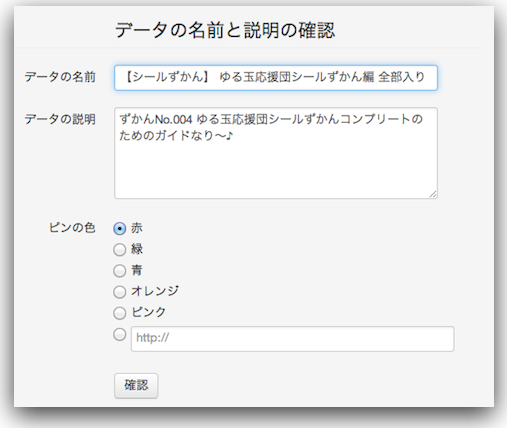Viewport: 507px width, 428px height.
Task: Click the オレンジ label text
Action: click(x=155, y=291)
